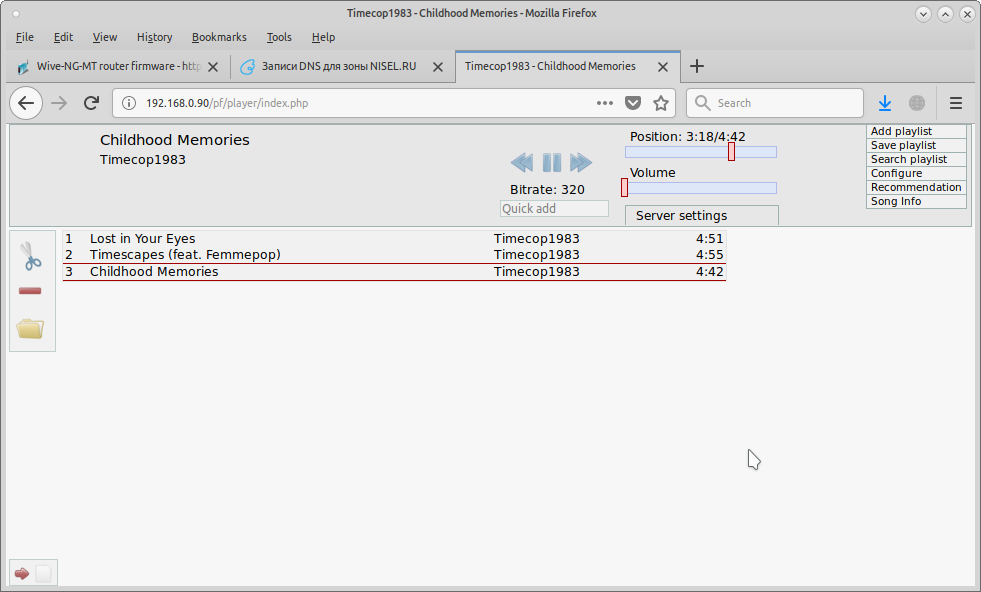
Task: Click duration 4:55 in playlist
Action: tap(709, 255)
